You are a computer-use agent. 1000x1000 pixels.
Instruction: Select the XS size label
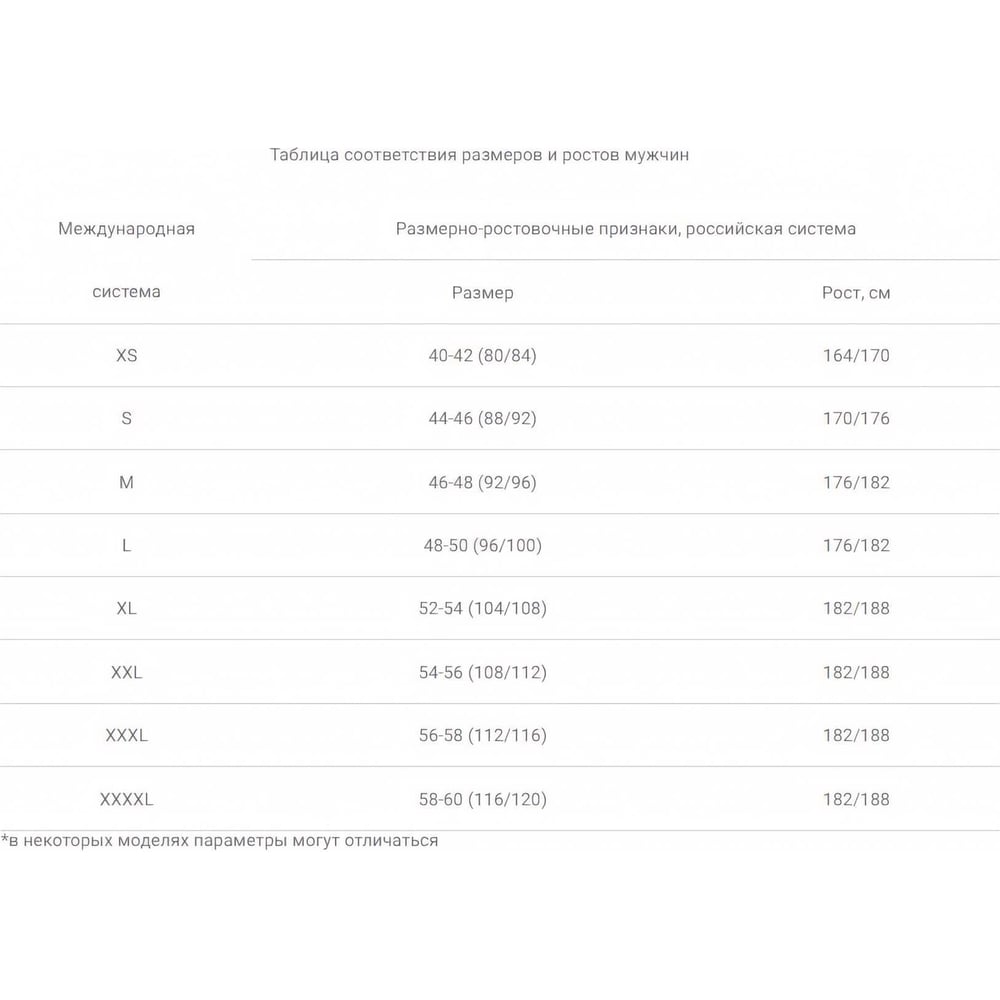[x=126, y=355]
